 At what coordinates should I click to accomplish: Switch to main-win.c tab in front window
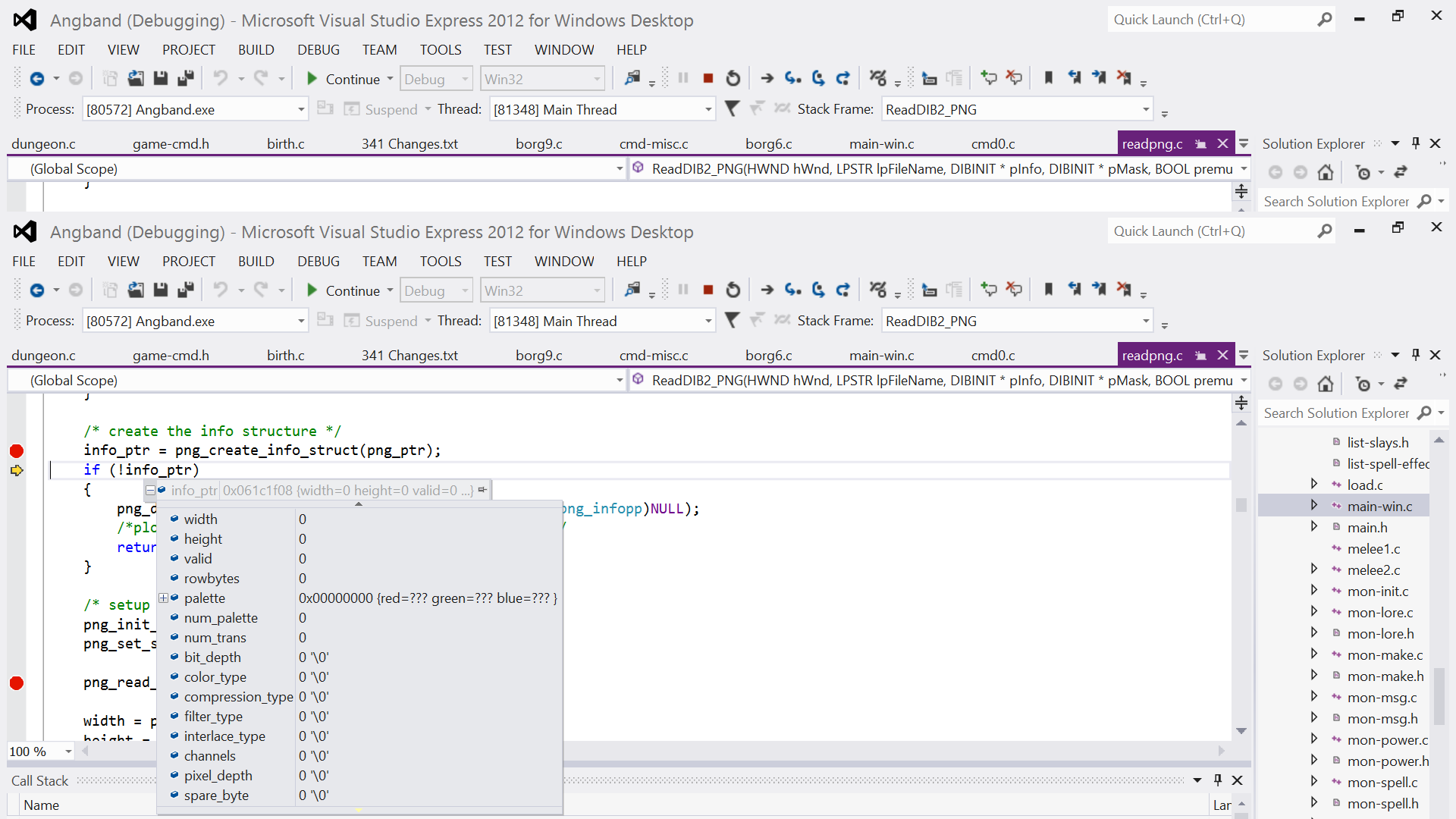tap(881, 355)
